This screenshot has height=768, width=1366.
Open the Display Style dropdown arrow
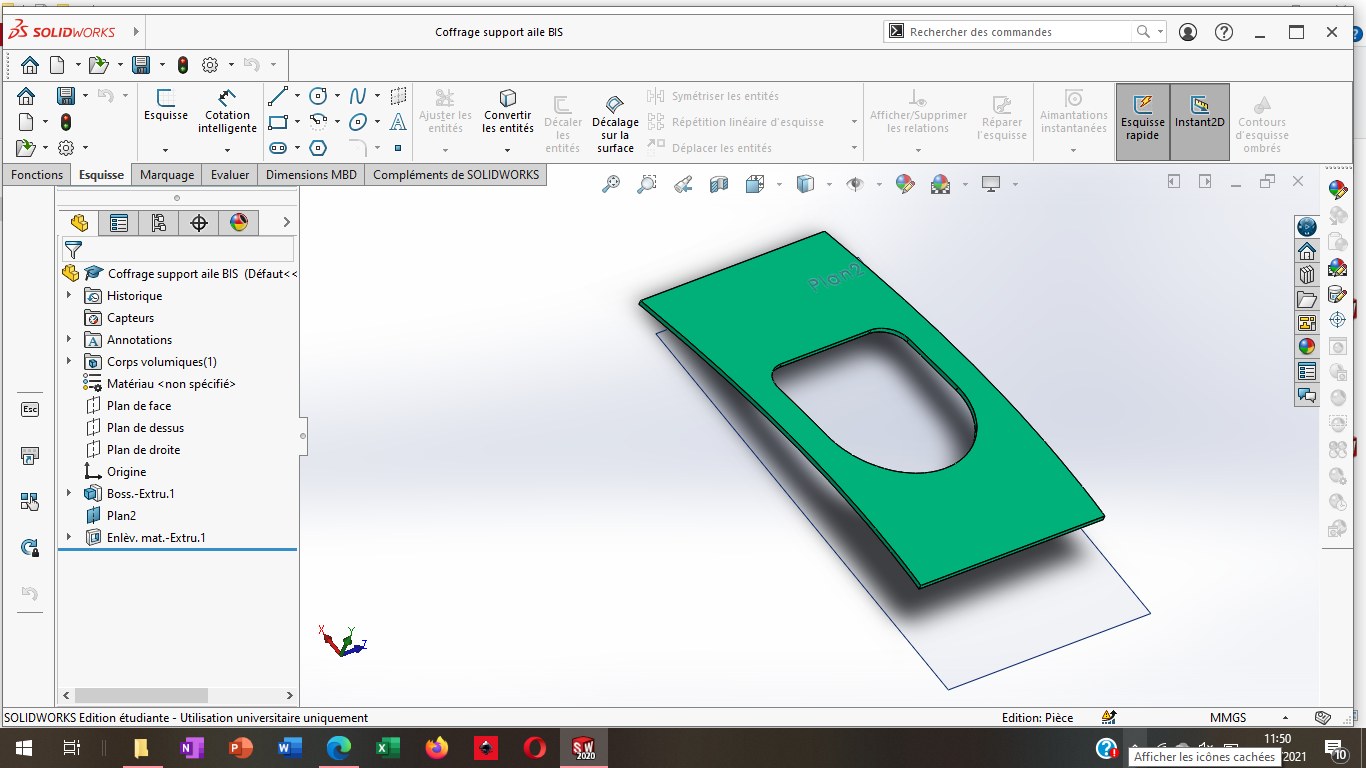pyautogui.click(x=827, y=184)
